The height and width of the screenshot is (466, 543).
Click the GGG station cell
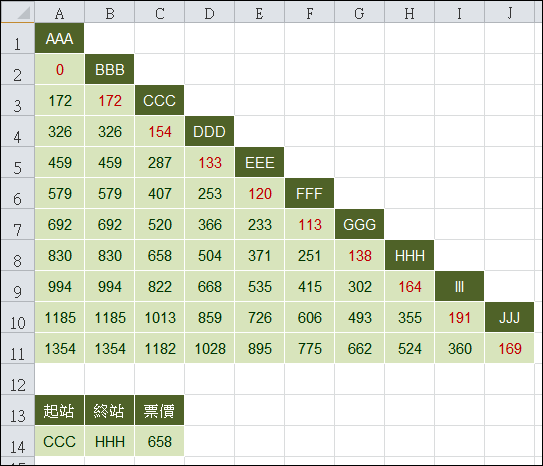(359, 224)
